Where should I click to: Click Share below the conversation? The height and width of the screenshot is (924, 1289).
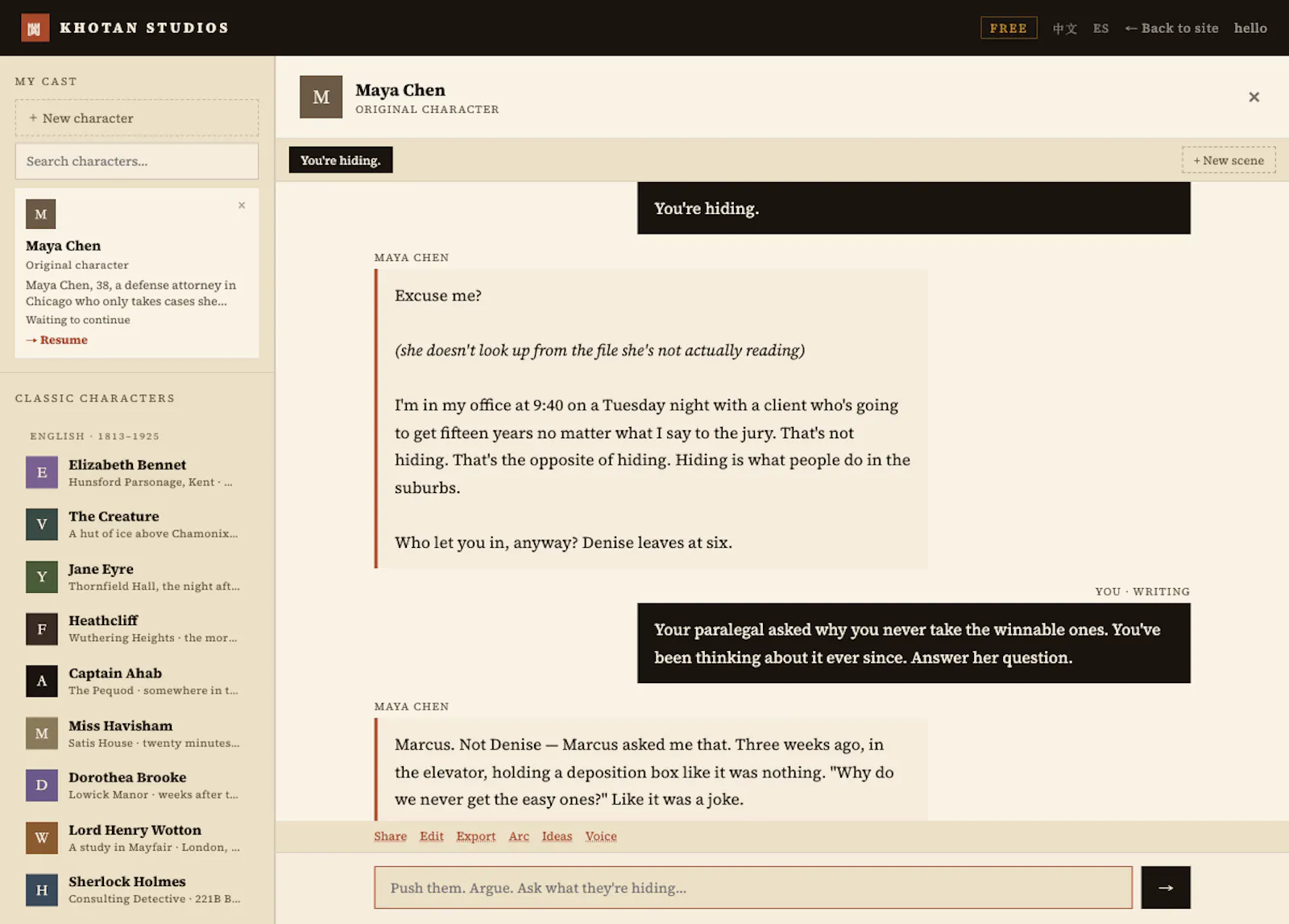click(x=390, y=836)
